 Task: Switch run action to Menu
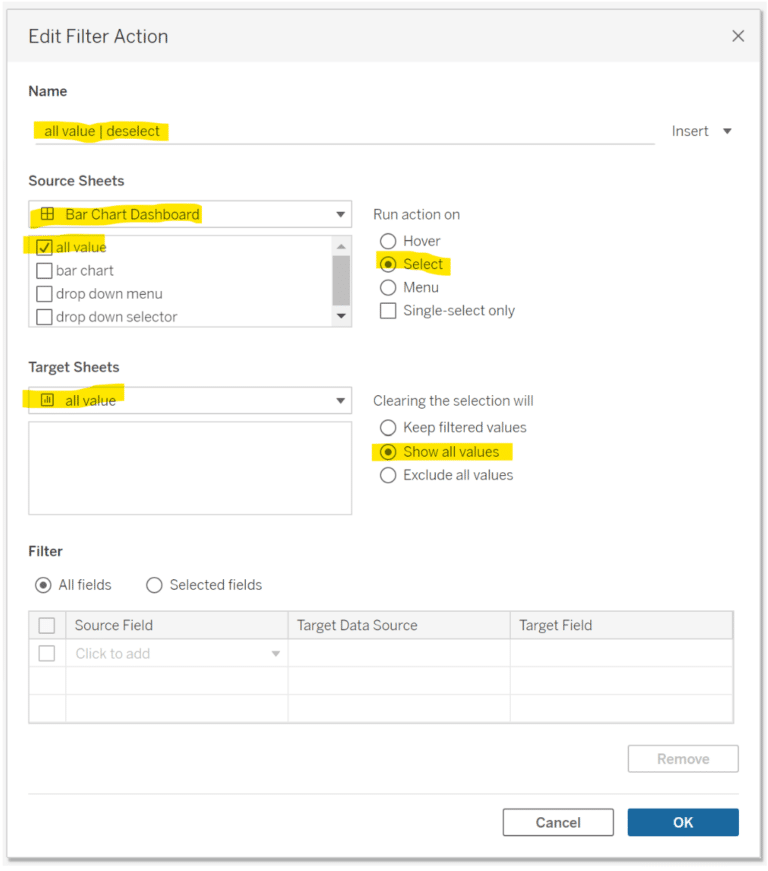coord(388,287)
